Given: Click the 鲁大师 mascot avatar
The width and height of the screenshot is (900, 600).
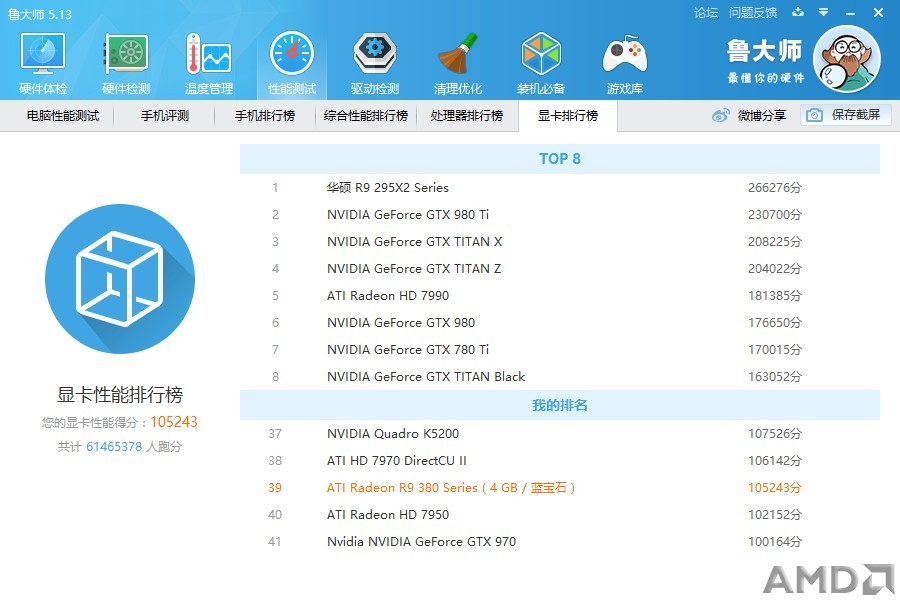Looking at the screenshot, I should (x=847, y=59).
